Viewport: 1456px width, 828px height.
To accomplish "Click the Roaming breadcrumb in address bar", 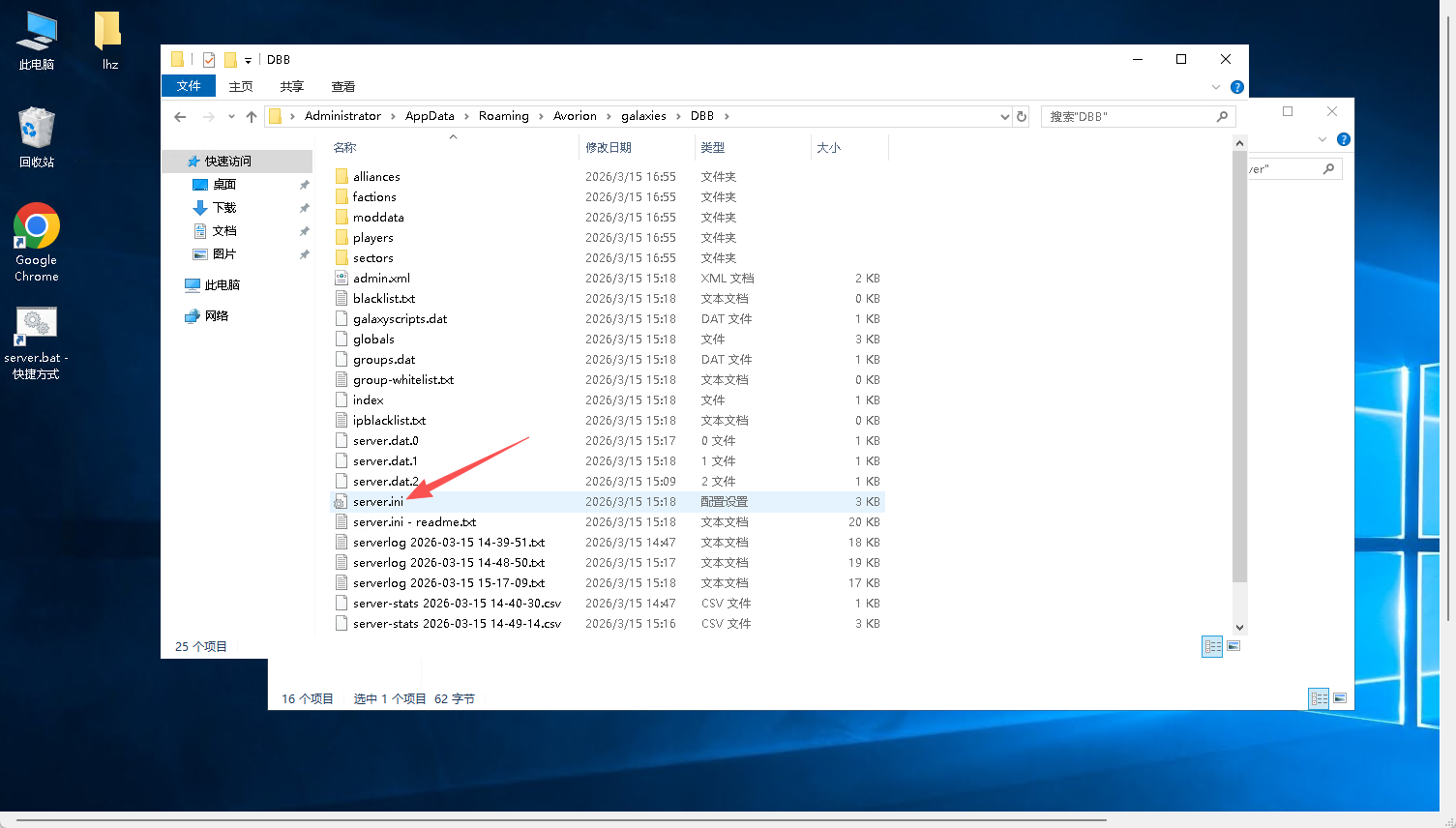I will pyautogui.click(x=503, y=116).
